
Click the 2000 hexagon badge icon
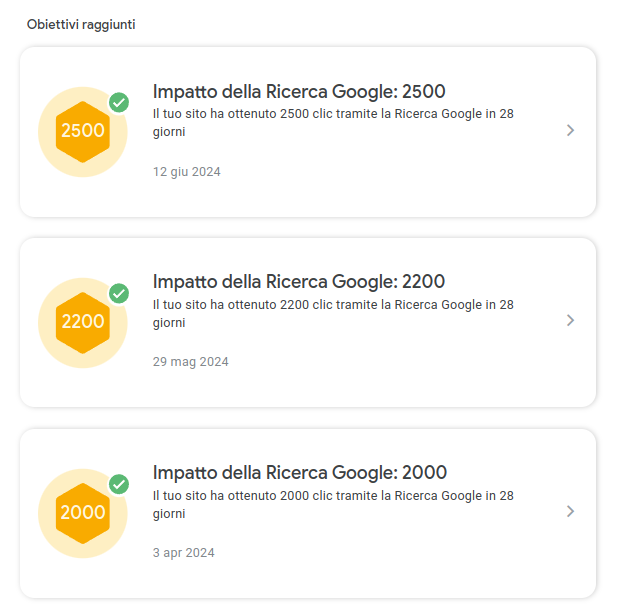pos(83,513)
